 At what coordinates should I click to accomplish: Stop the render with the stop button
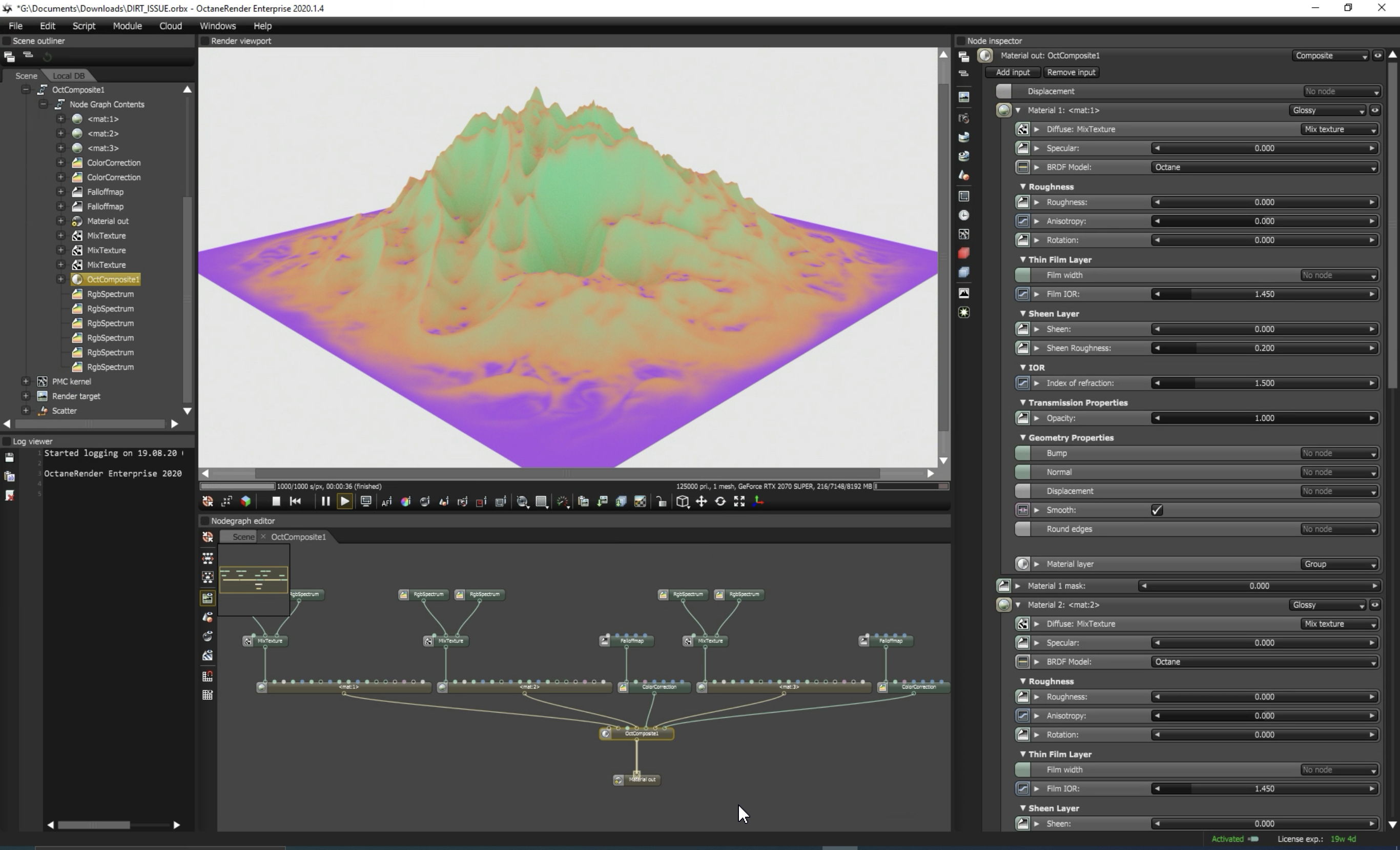(276, 501)
